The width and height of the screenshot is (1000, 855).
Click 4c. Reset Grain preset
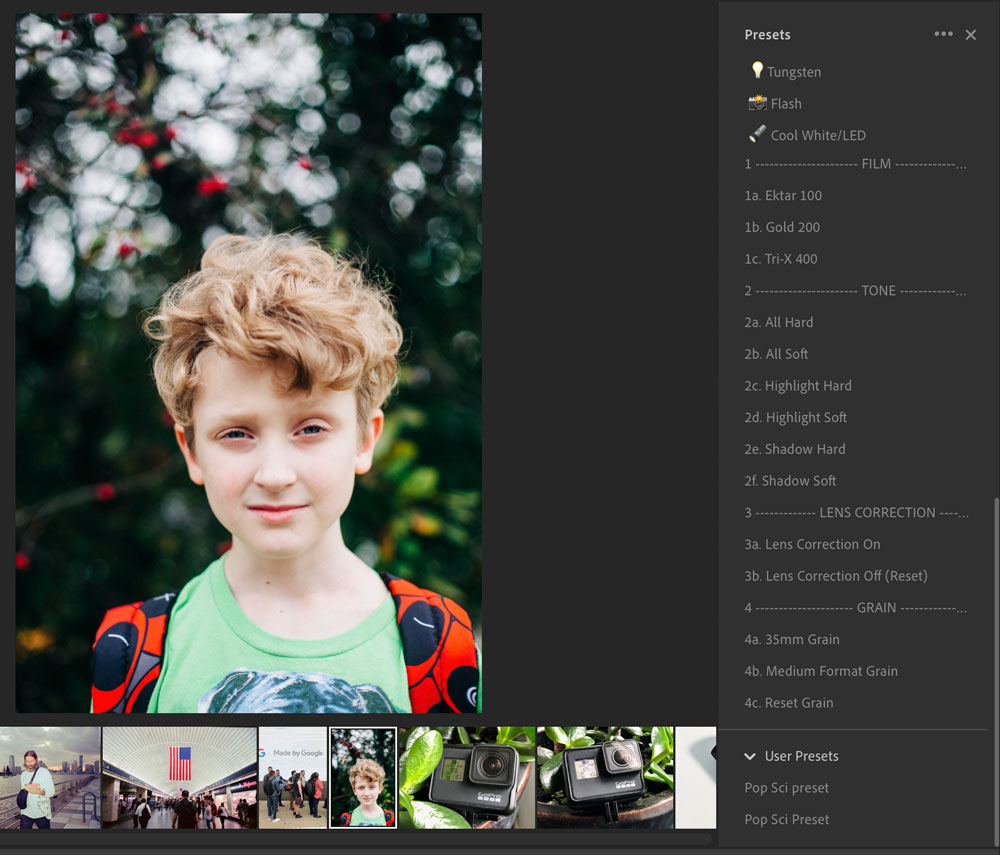788,703
